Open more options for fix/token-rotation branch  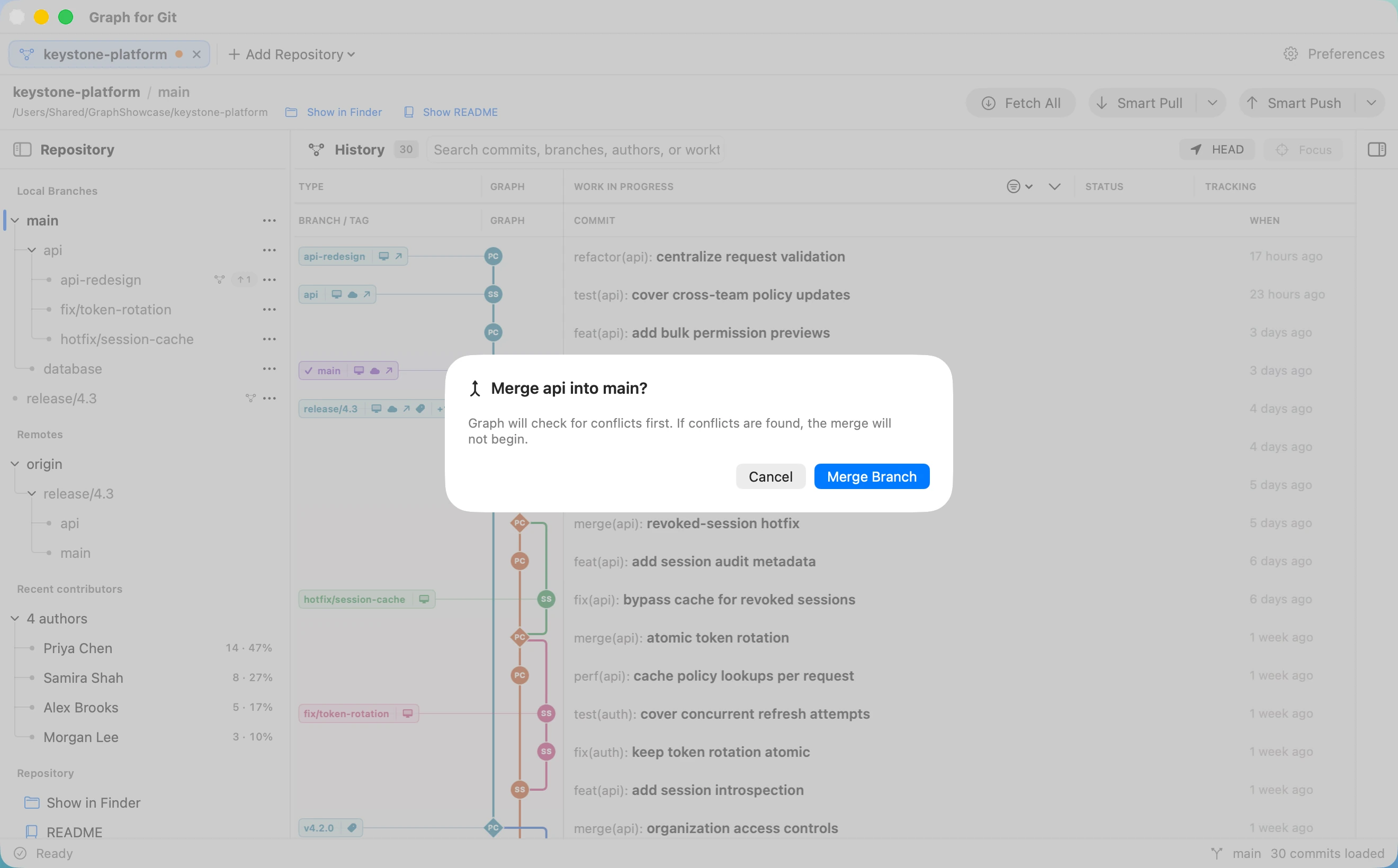pos(270,310)
